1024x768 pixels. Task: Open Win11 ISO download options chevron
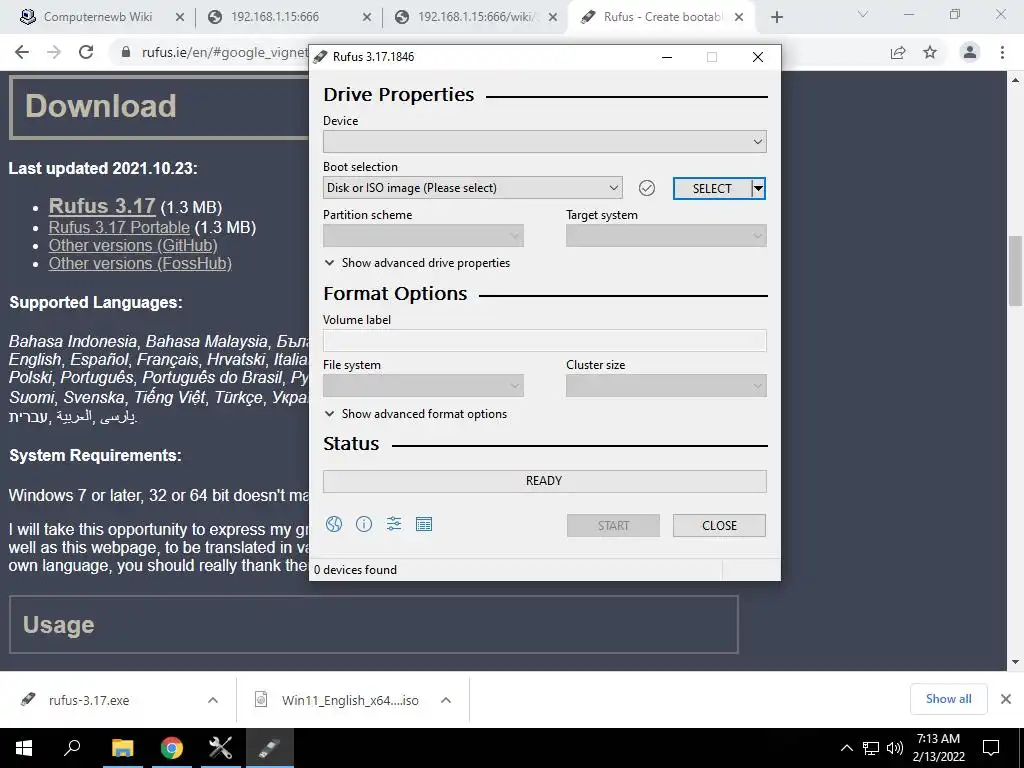[446, 700]
